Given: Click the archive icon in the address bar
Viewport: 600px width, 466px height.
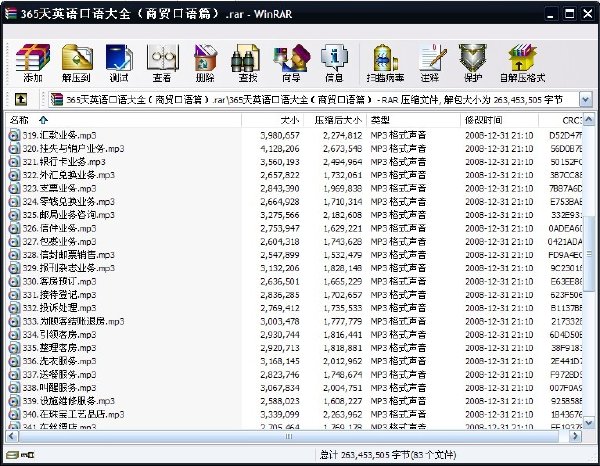Looking at the screenshot, I should 57,99.
